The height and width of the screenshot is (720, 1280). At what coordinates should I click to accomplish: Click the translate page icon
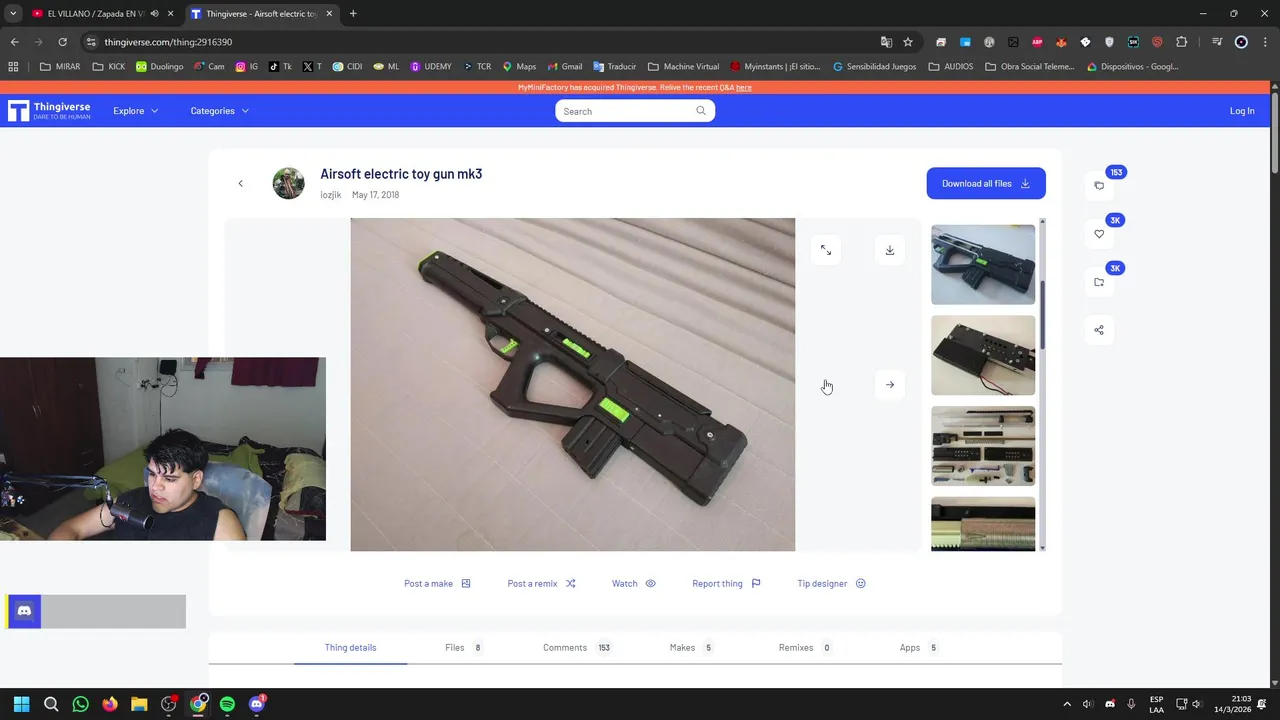coord(886,42)
